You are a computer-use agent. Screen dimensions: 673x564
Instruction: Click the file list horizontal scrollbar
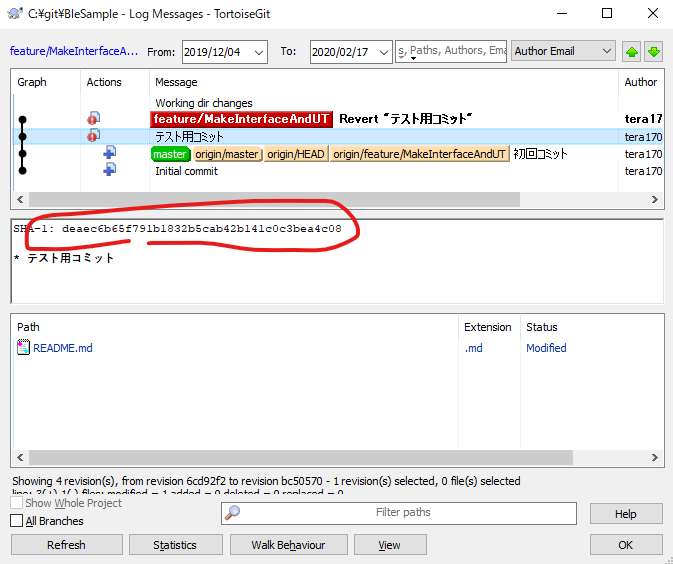(x=300, y=457)
